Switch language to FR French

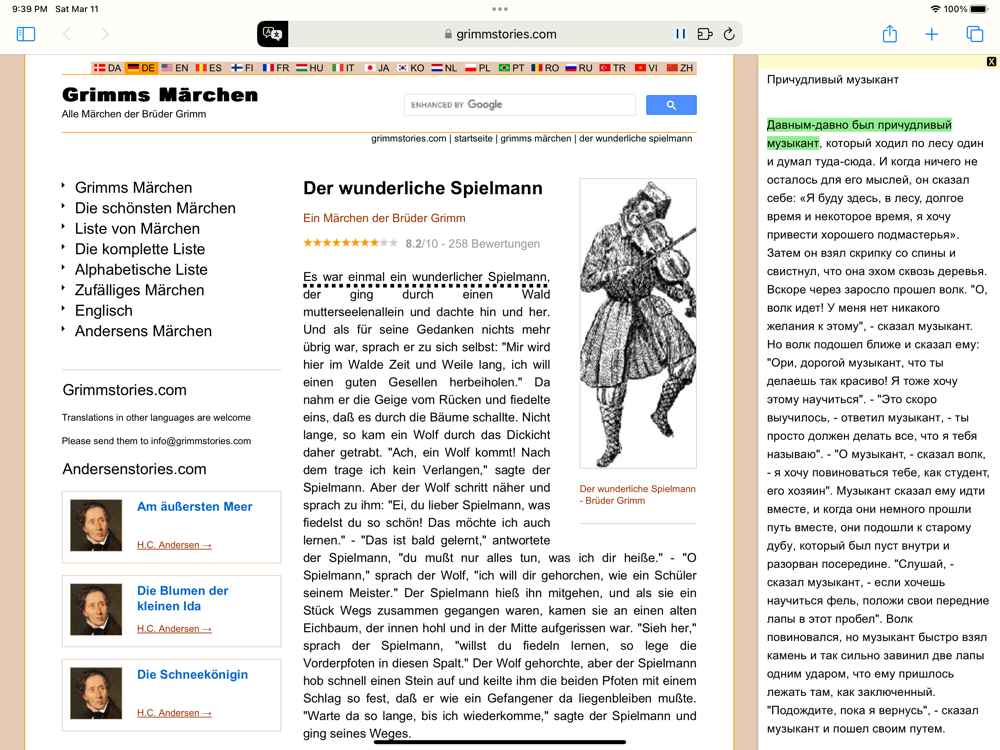(x=276, y=68)
